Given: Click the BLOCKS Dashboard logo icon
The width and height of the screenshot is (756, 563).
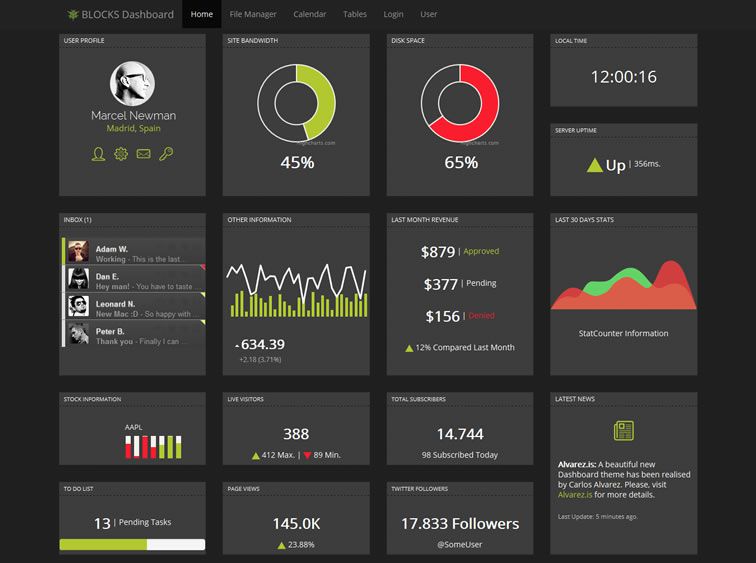Looking at the screenshot, I should click(72, 15).
